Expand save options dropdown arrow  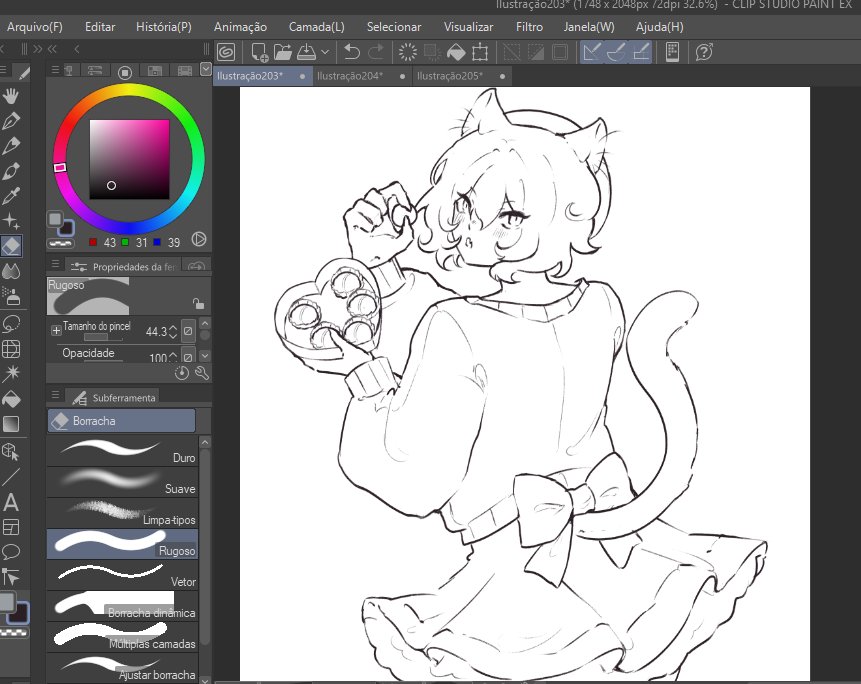(x=325, y=53)
